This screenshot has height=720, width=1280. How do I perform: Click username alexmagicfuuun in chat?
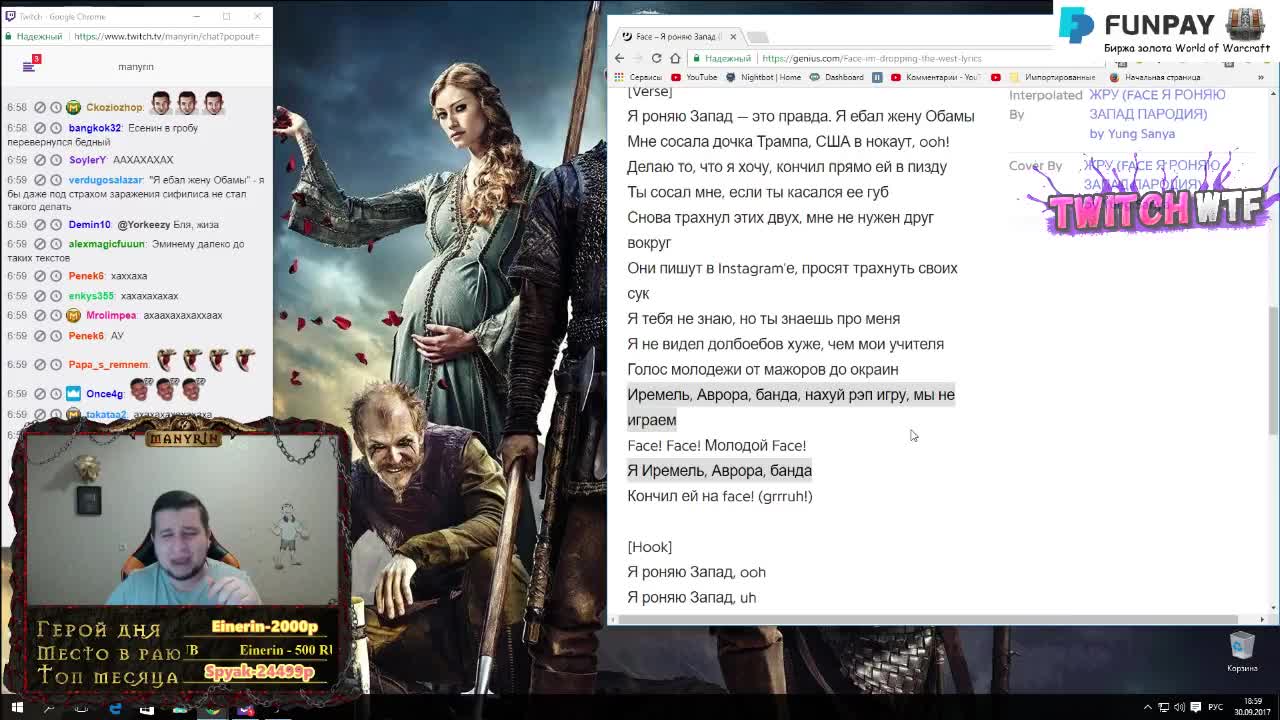[106, 244]
